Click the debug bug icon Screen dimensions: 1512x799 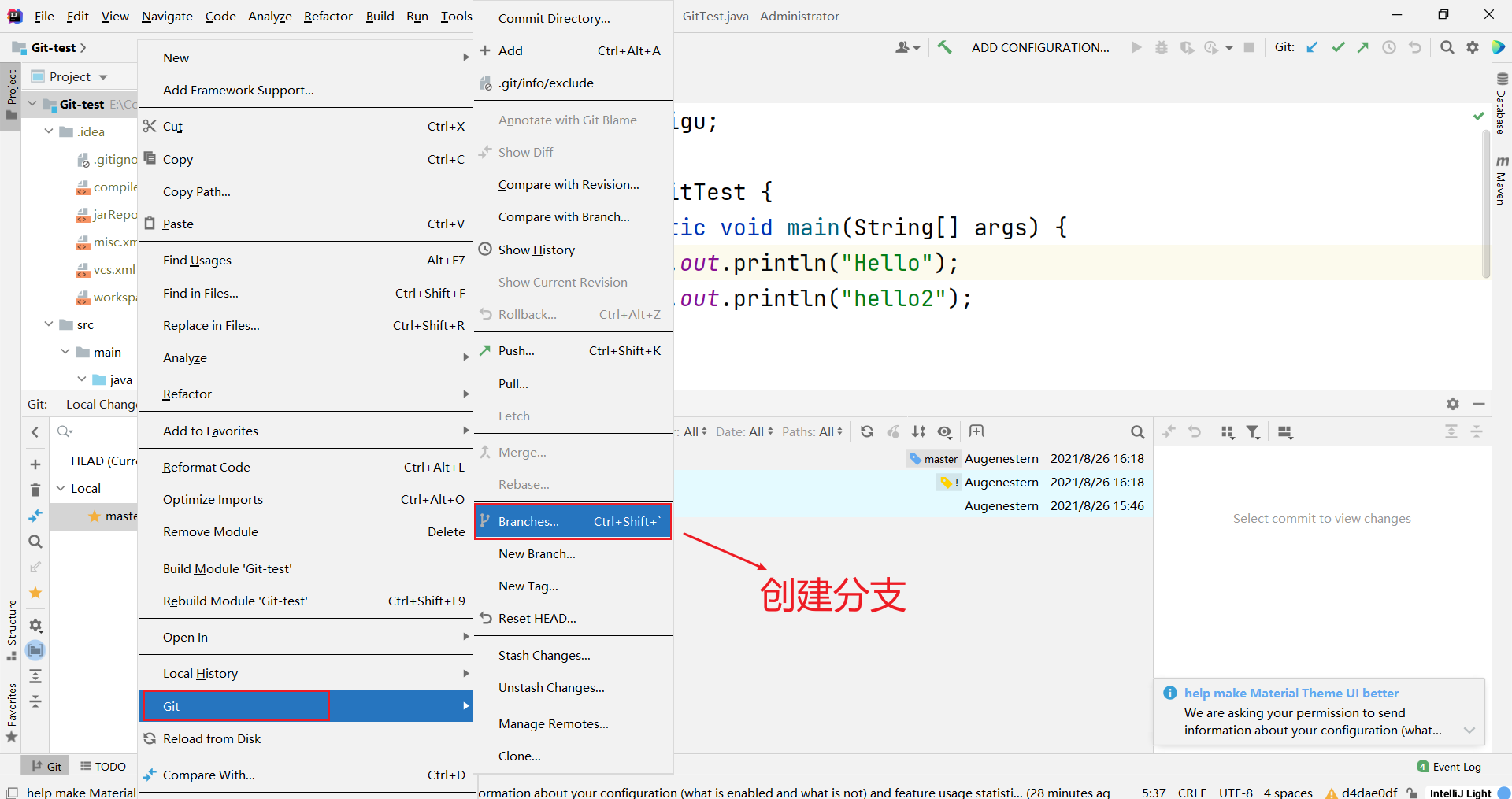[x=1162, y=47]
